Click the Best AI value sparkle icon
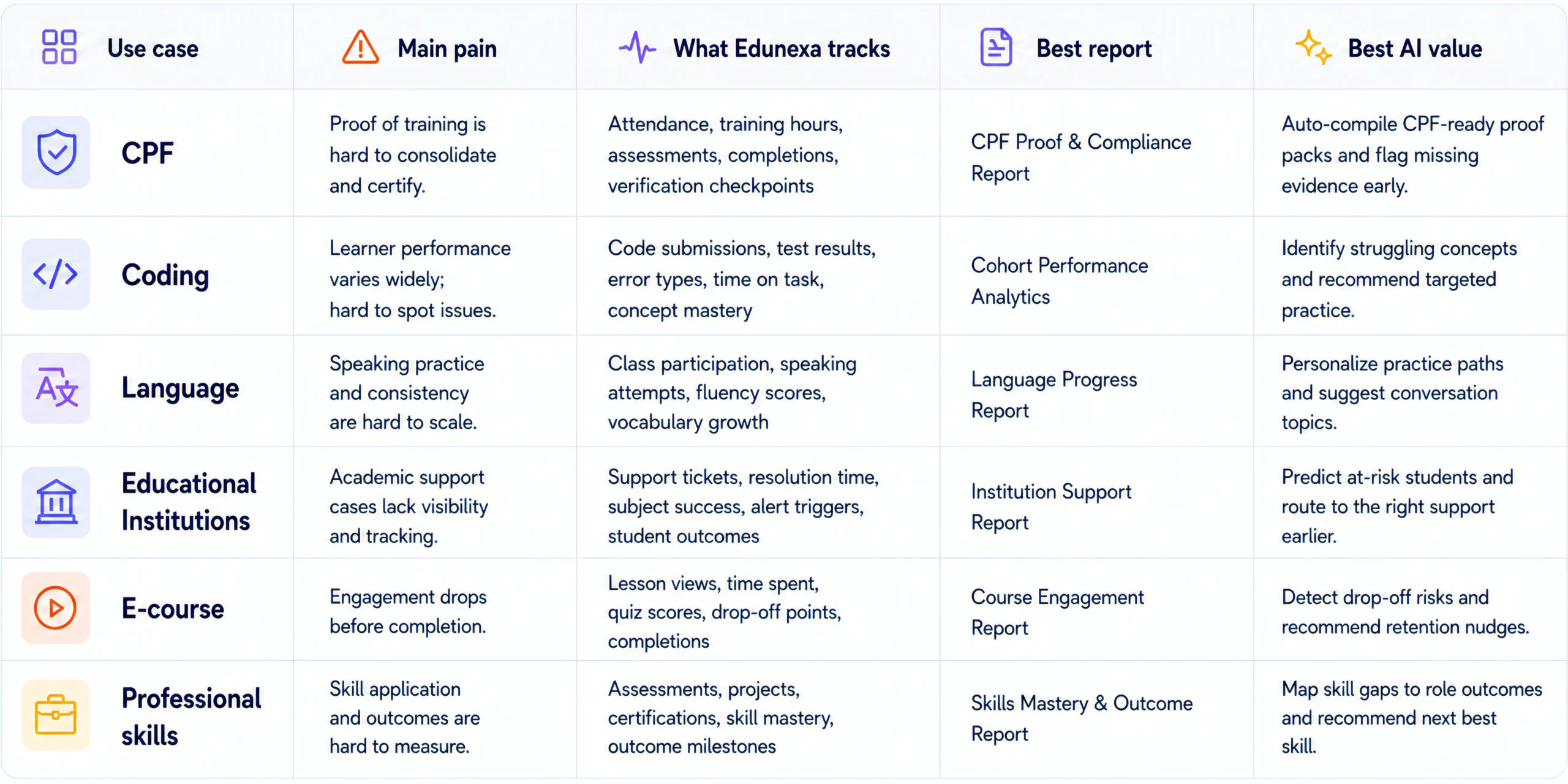Viewport: 1568px width, 784px height. coord(1313,47)
